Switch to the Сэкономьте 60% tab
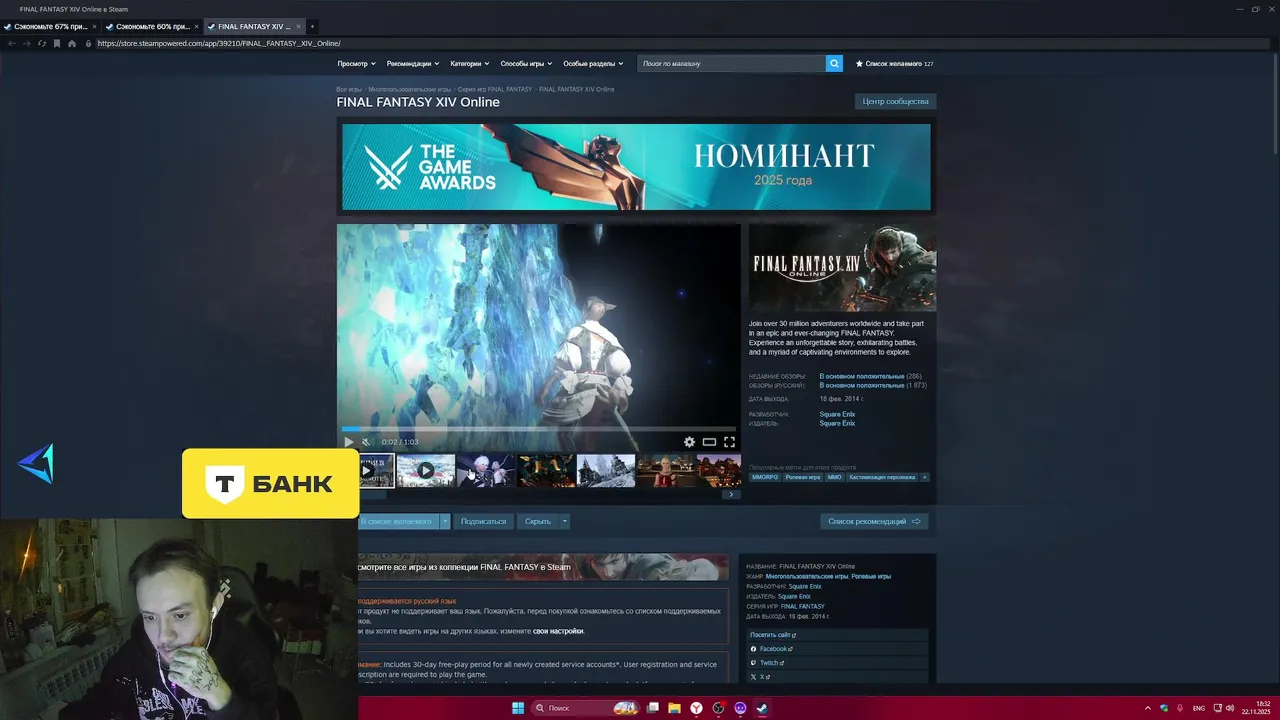Image resolution: width=1280 pixels, height=720 pixels. [150, 26]
